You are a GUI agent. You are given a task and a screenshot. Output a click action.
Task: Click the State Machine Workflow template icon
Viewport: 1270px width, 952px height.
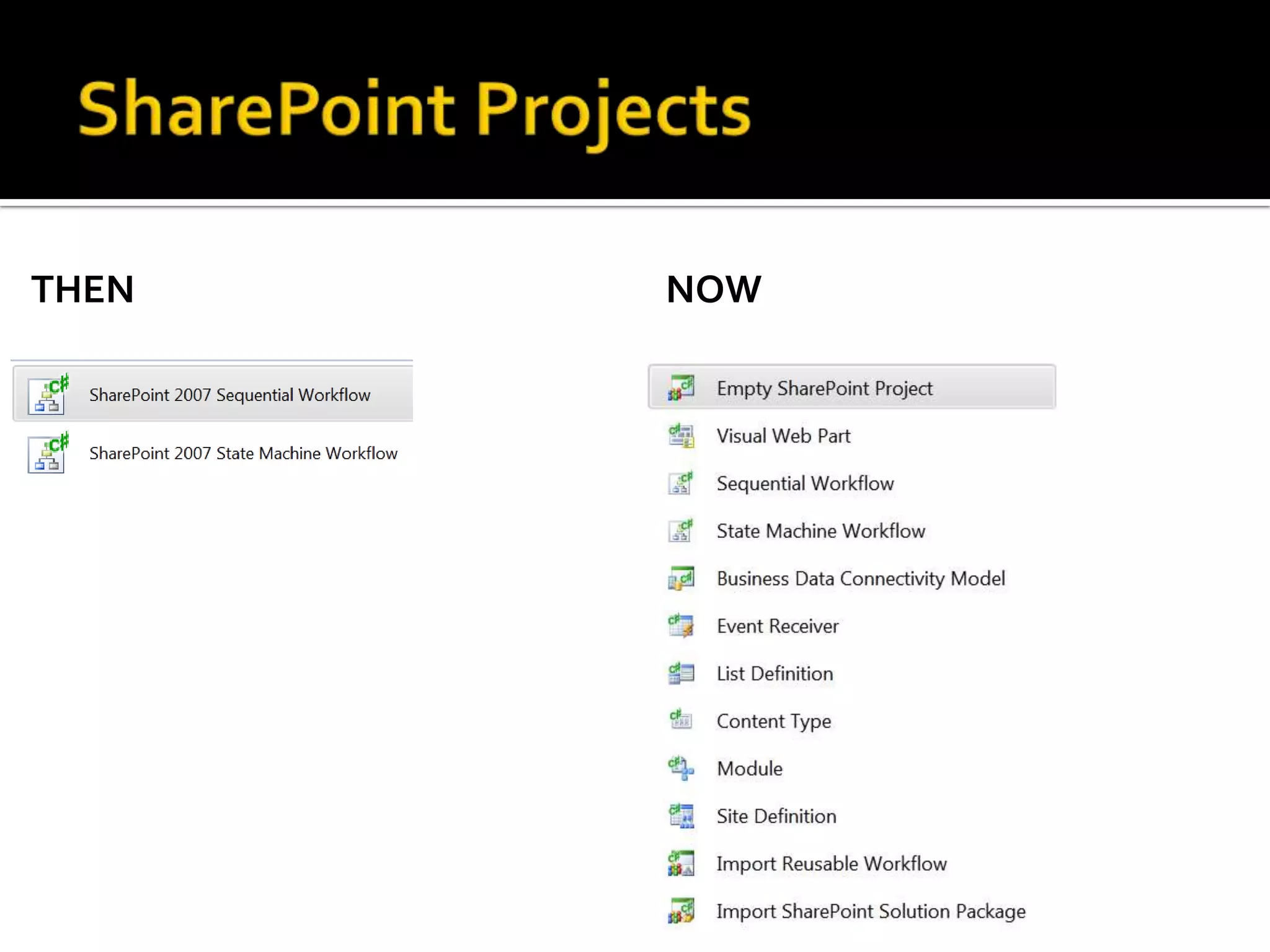pos(681,531)
